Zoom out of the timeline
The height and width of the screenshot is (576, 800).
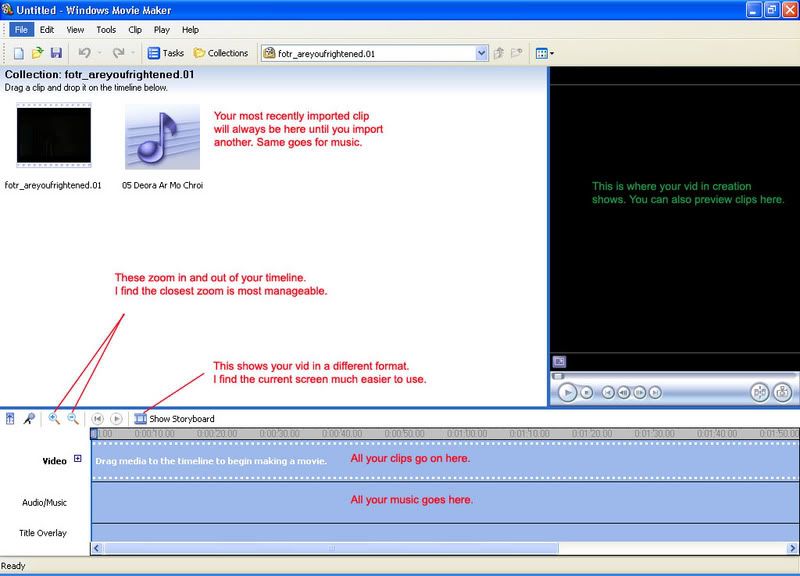(73, 419)
